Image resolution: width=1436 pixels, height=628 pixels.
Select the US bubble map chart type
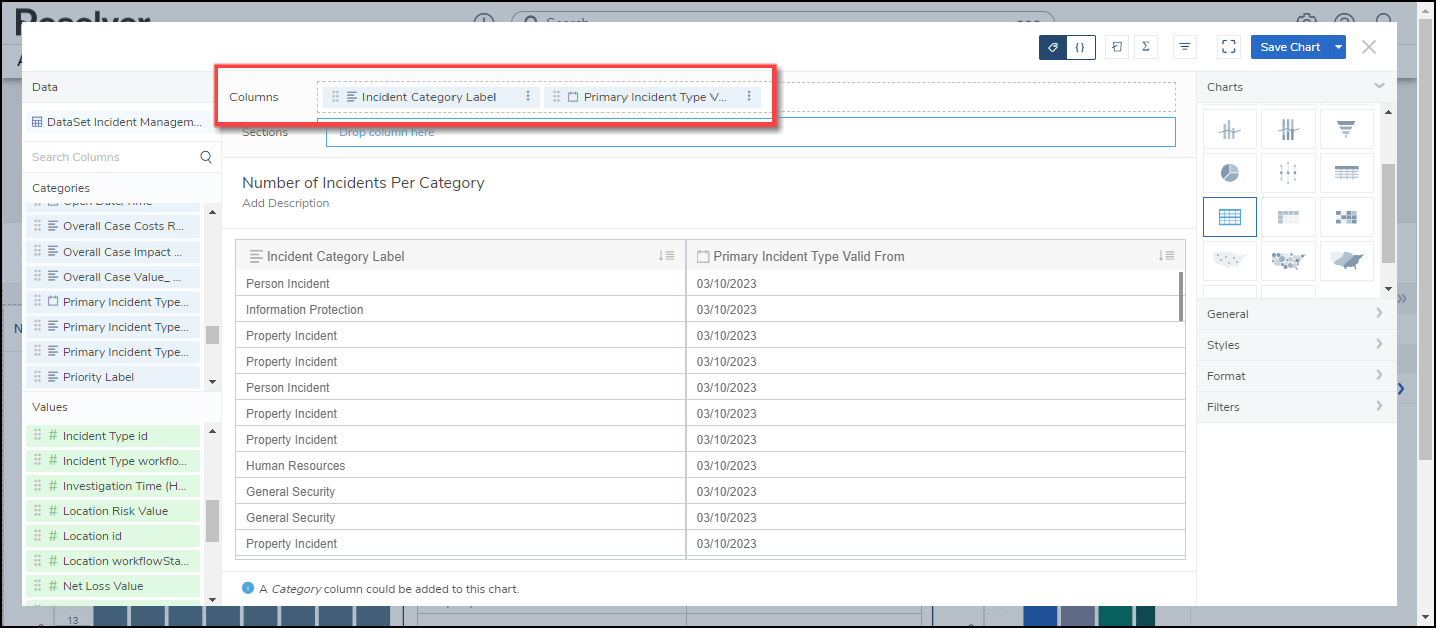1288,261
